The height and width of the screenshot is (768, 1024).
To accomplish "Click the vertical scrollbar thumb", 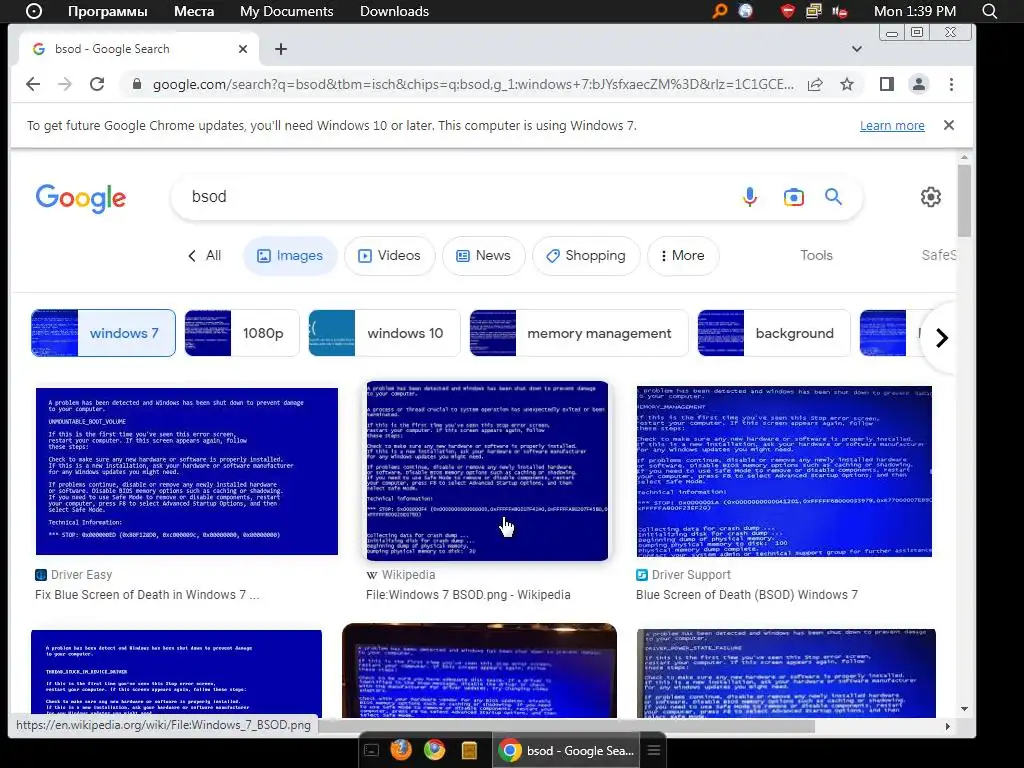I will (x=964, y=200).
